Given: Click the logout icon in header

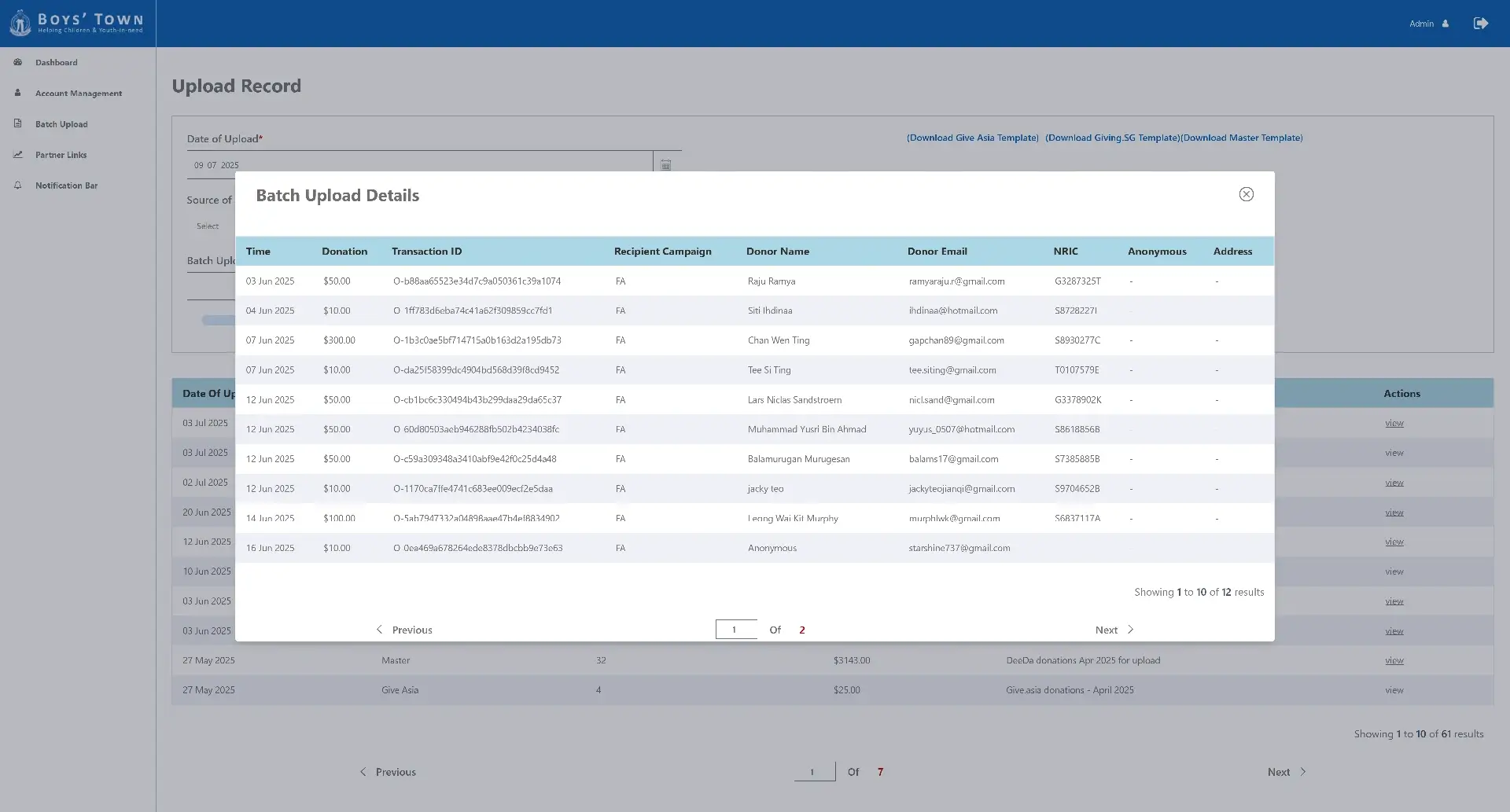Looking at the screenshot, I should tap(1480, 24).
